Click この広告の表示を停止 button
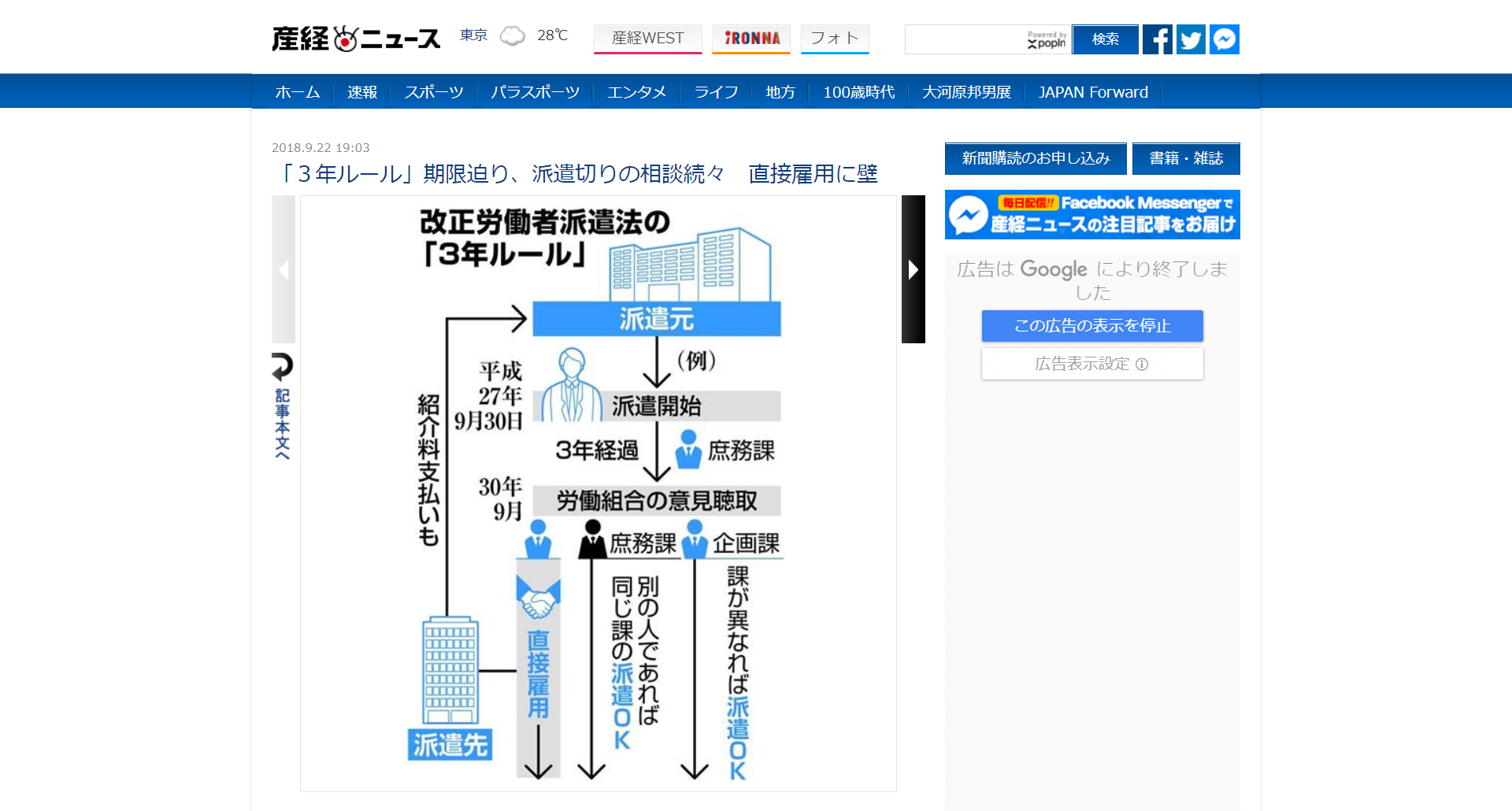 click(1092, 326)
